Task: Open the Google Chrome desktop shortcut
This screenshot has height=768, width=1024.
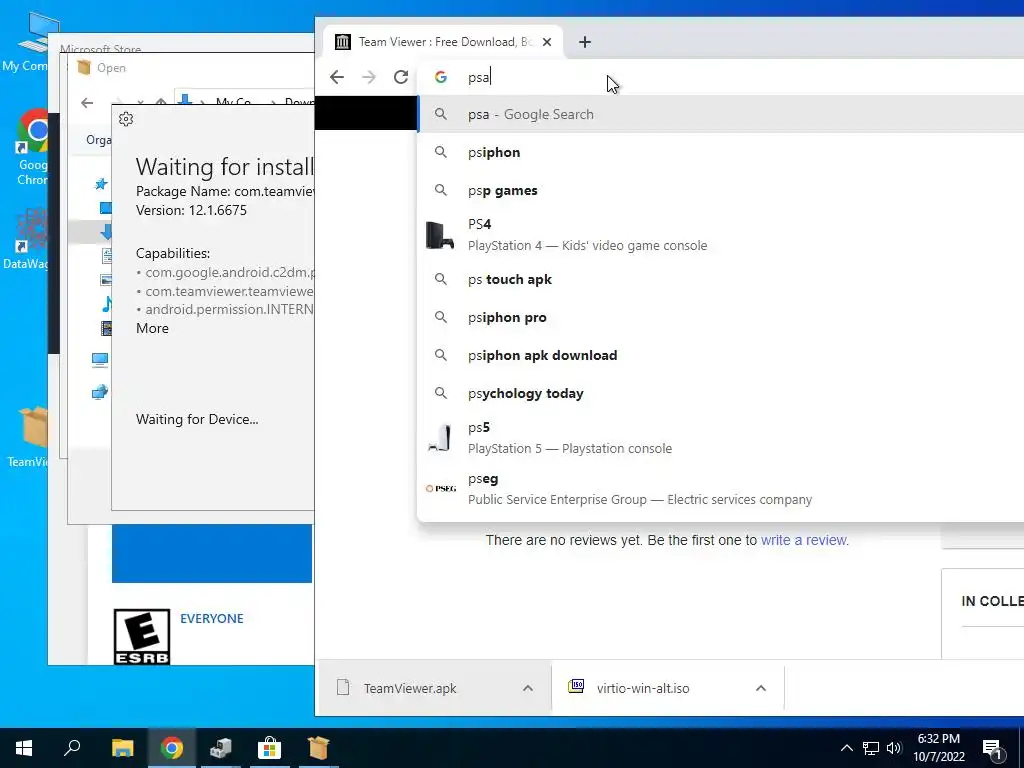Action: coord(32,147)
